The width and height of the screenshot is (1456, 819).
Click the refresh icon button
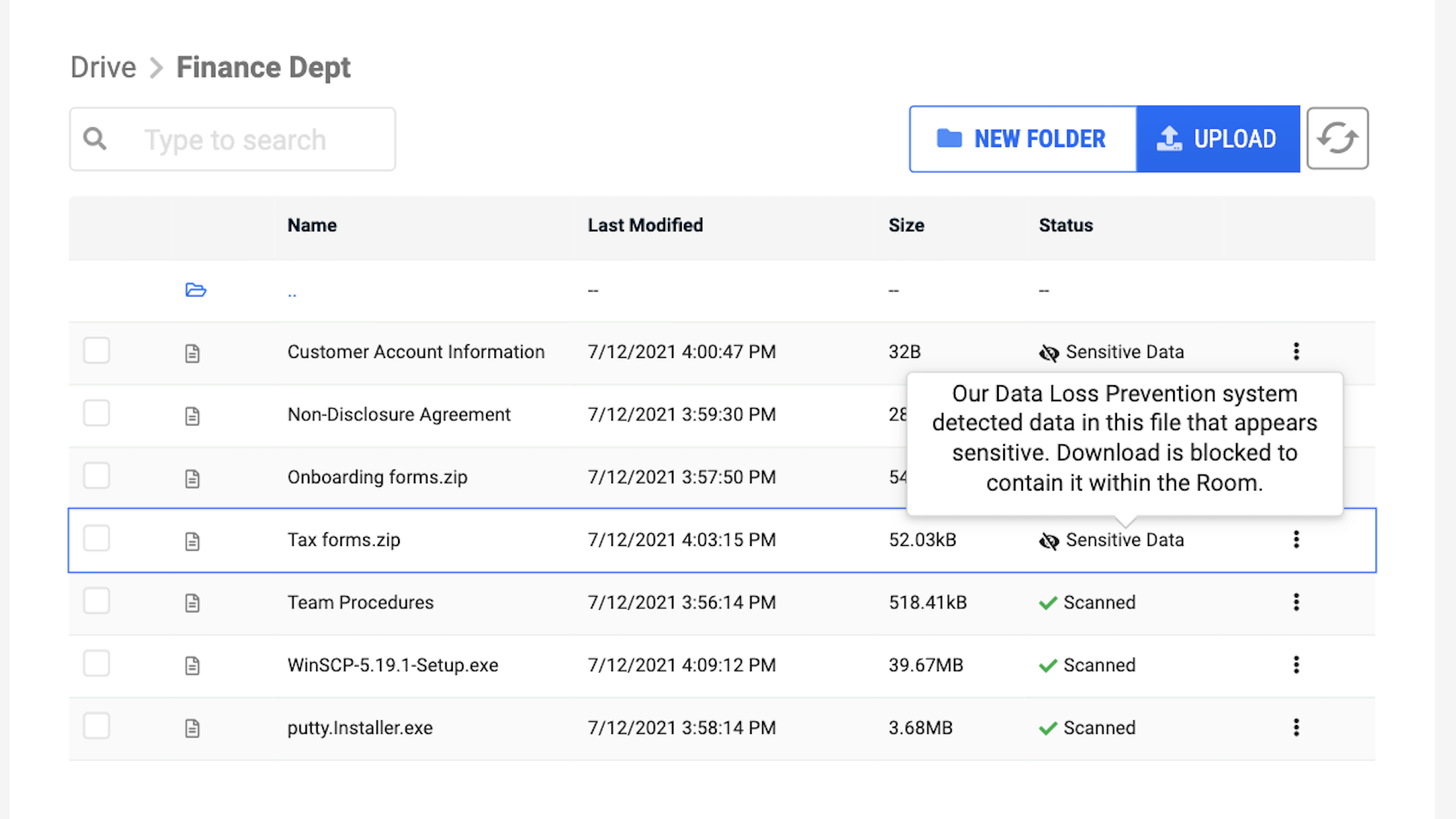coord(1337,139)
